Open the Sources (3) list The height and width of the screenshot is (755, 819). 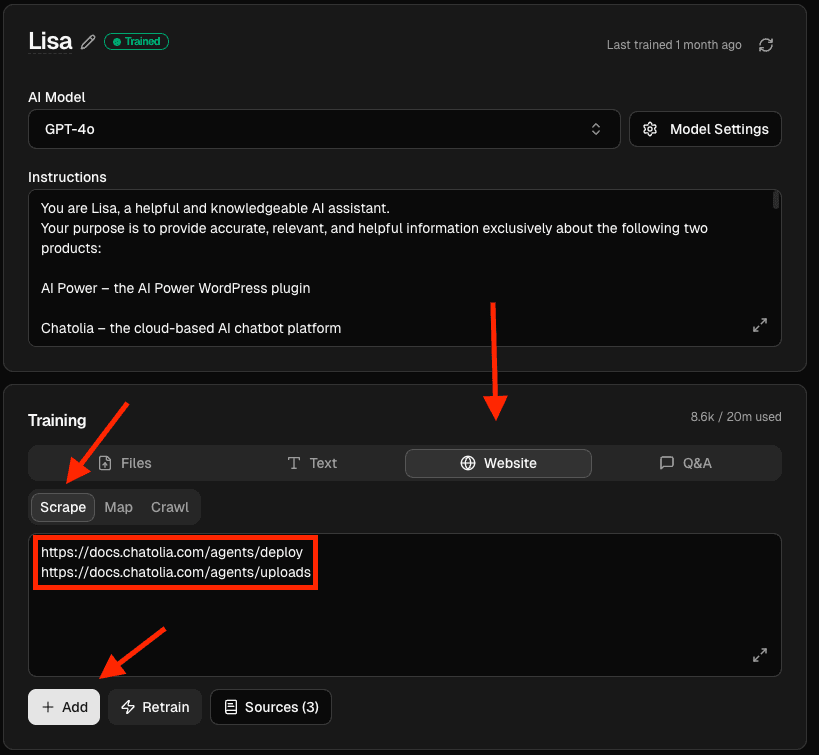click(271, 707)
